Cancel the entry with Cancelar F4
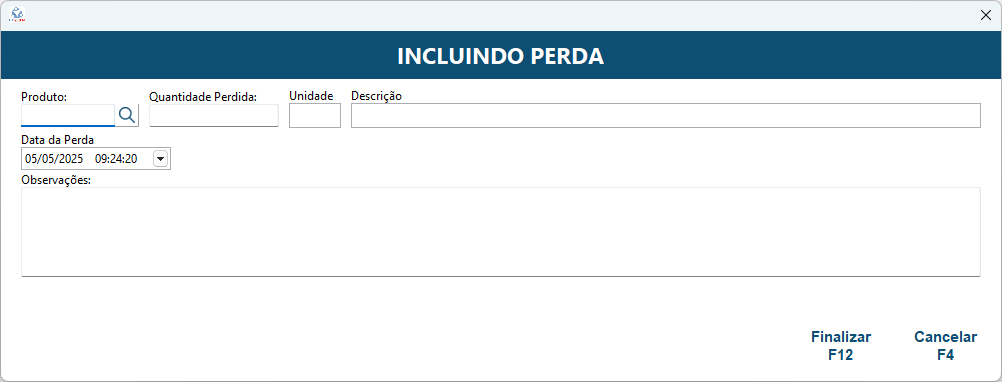Screen dimensions: 1002x382 (946, 346)
